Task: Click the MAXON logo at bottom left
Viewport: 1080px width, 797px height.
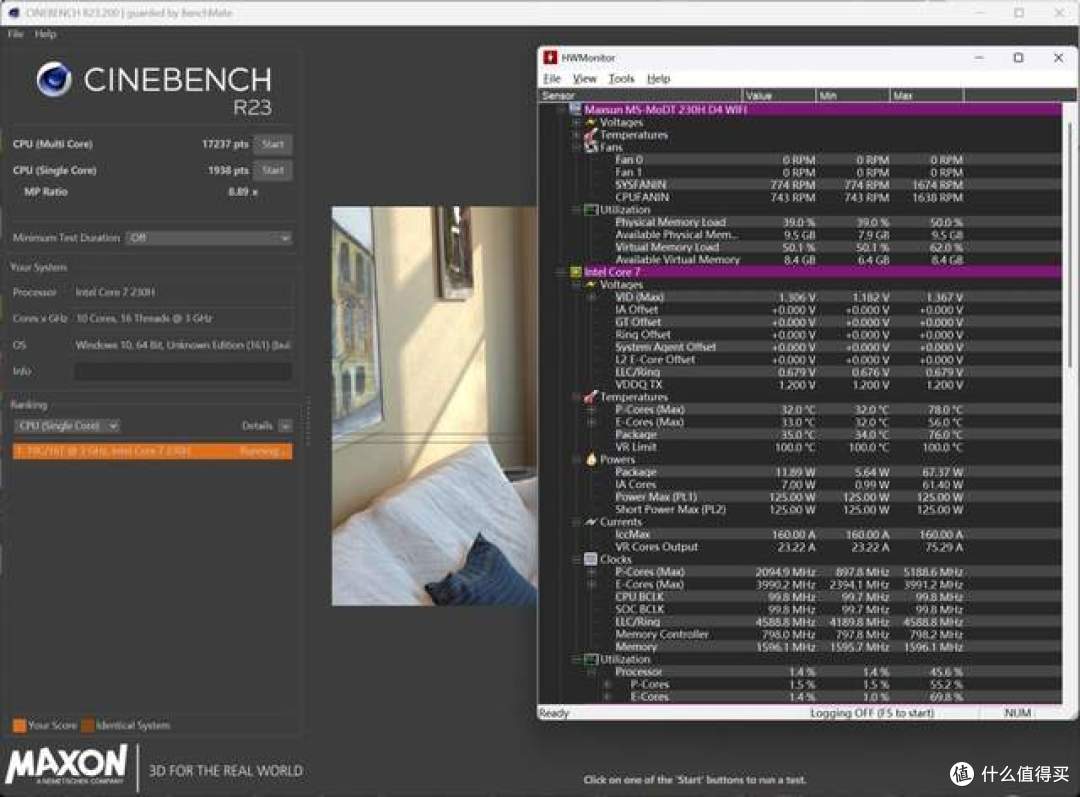Action: (66, 765)
